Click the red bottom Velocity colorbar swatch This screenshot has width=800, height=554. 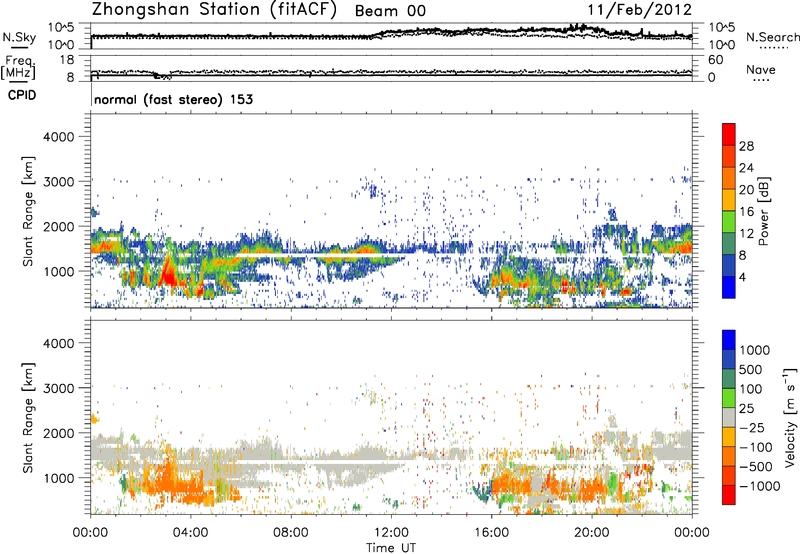[x=729, y=495]
